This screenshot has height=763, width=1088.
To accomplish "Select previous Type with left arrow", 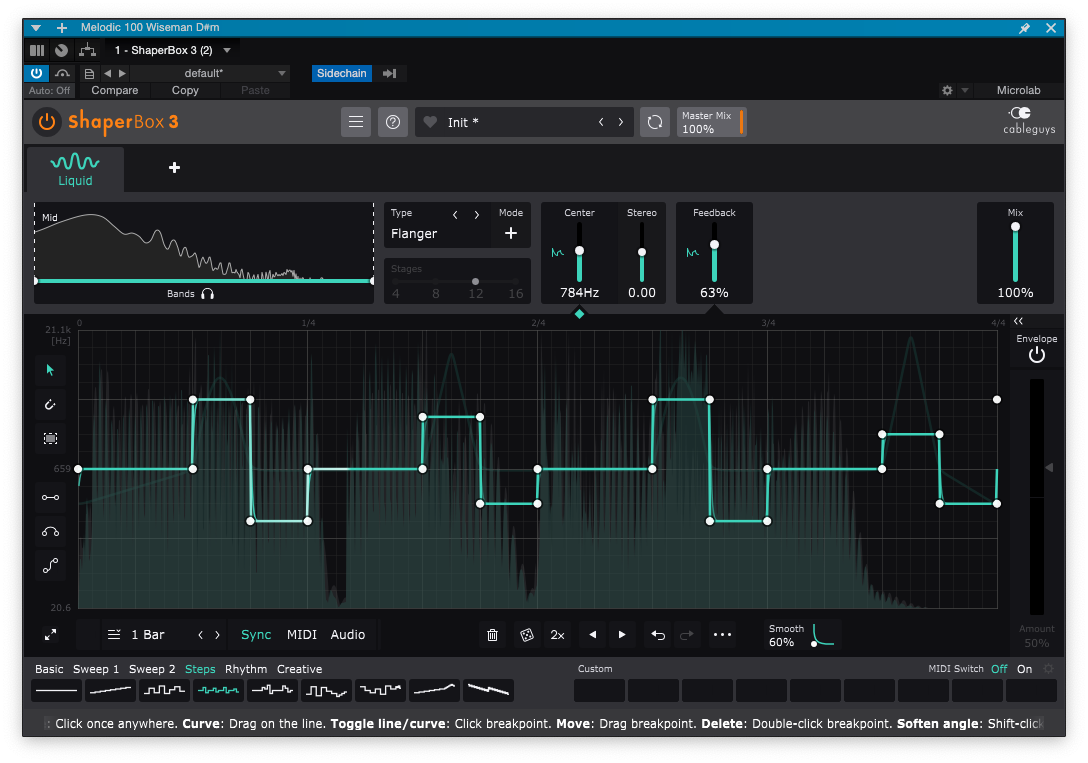I will [x=455, y=214].
